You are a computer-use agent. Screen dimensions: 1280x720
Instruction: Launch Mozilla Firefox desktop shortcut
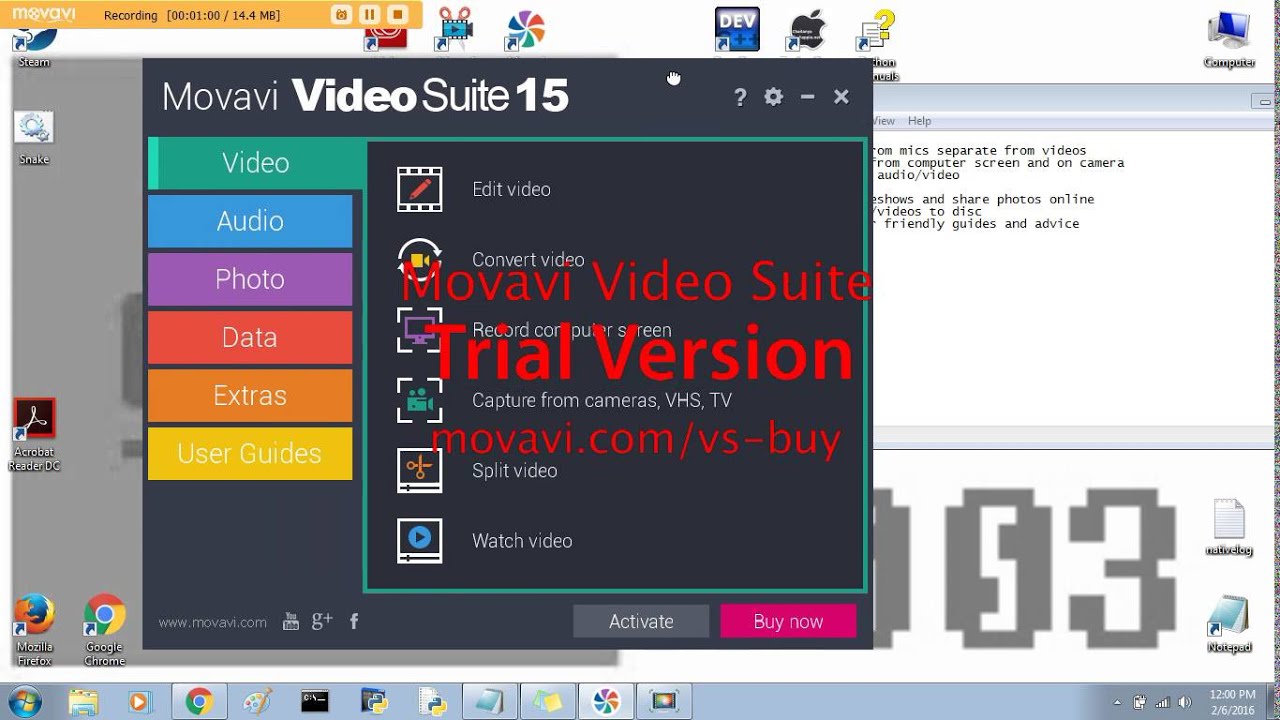click(34, 630)
